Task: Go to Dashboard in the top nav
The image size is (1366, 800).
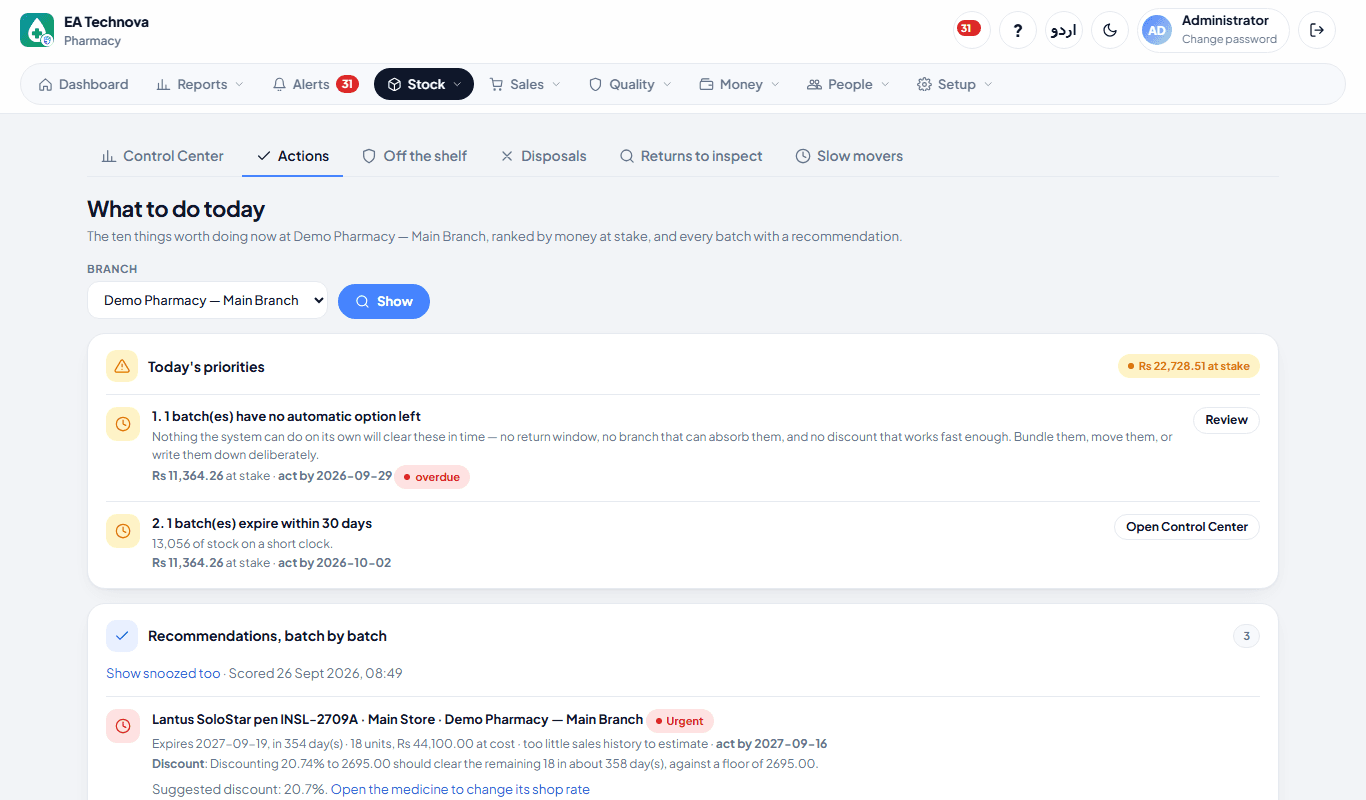Action: click(84, 84)
